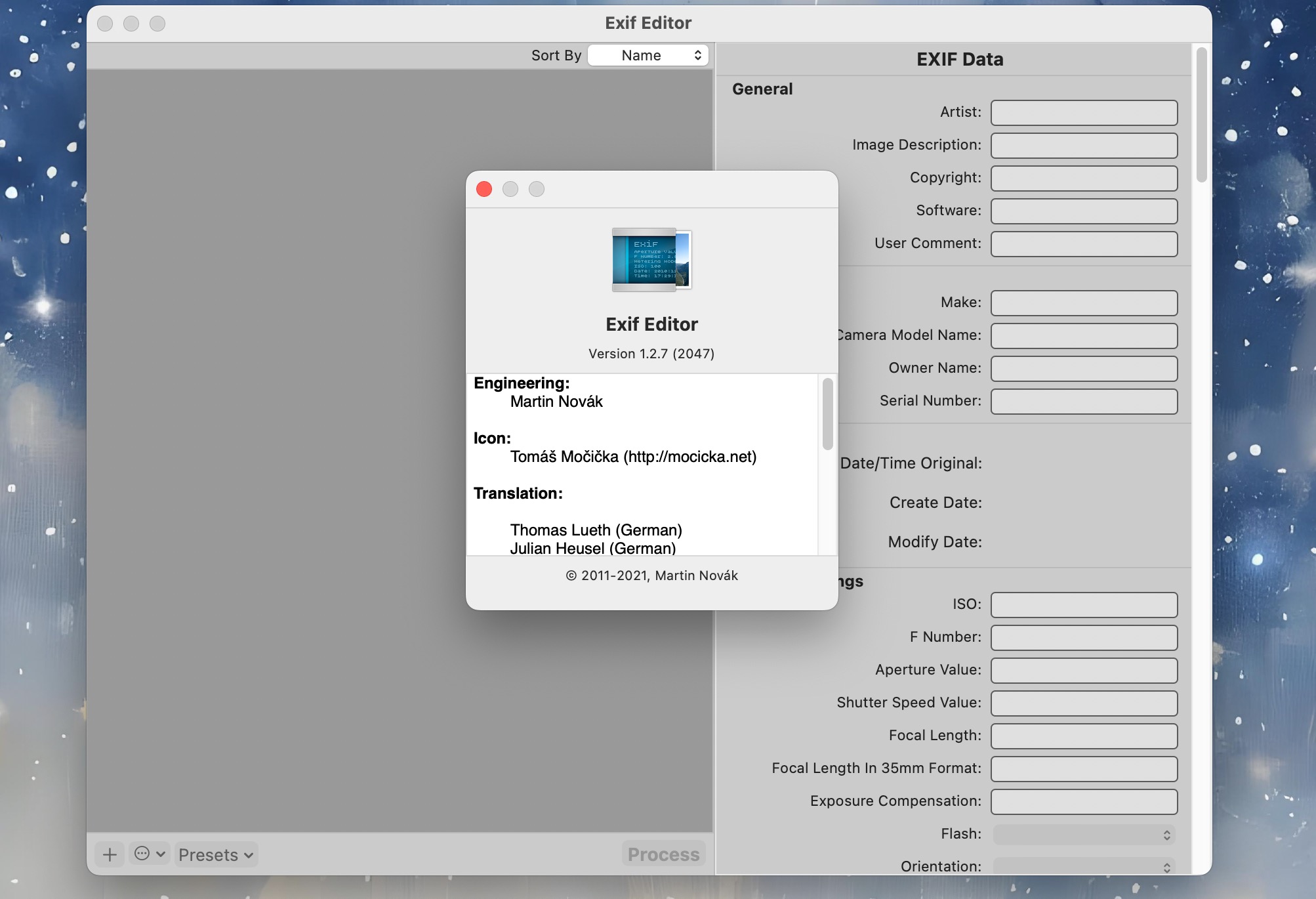
Task: Click the Exif Editor app icon in About dialog
Action: click(652, 259)
